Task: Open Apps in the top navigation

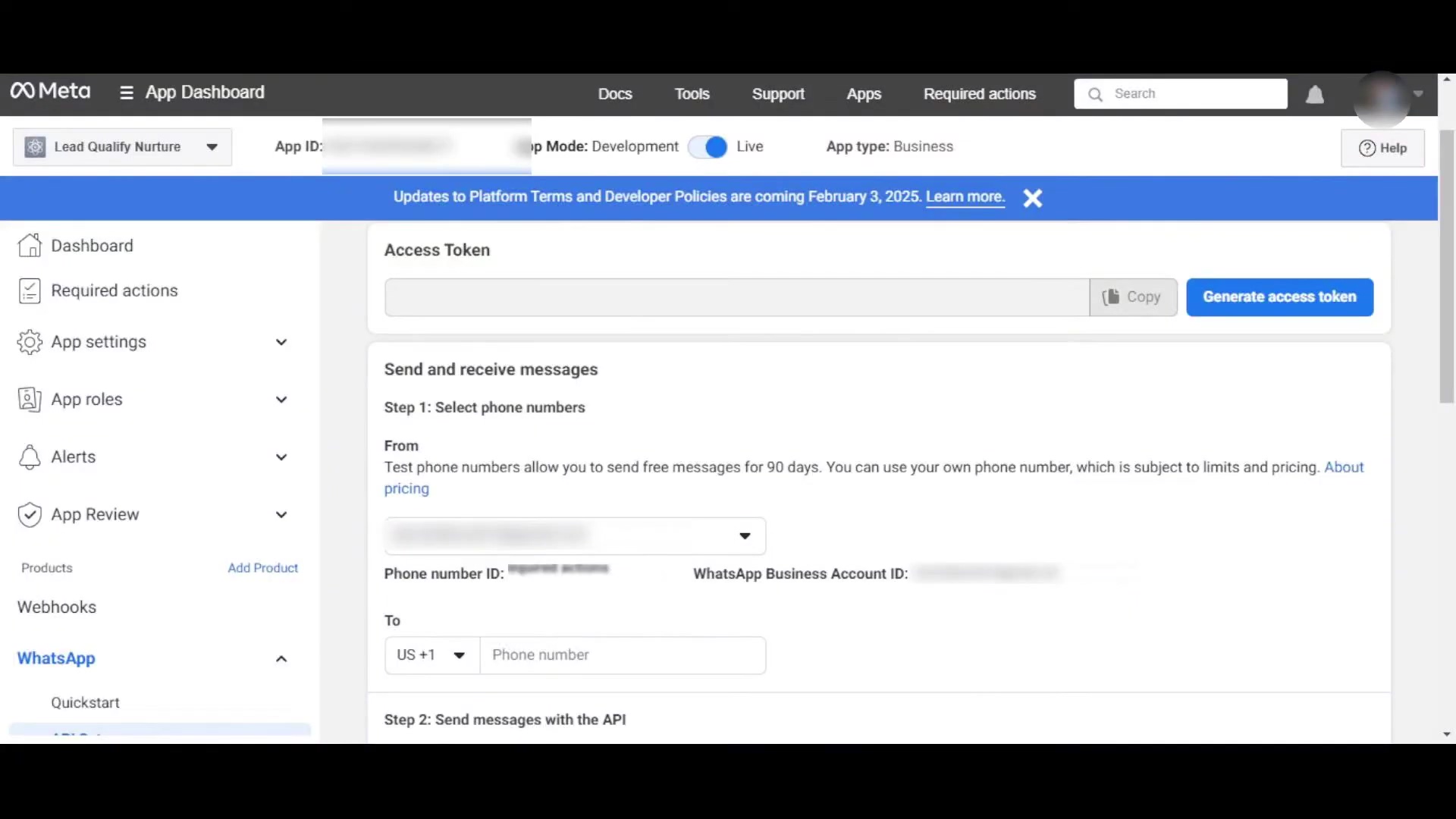Action: click(x=864, y=94)
